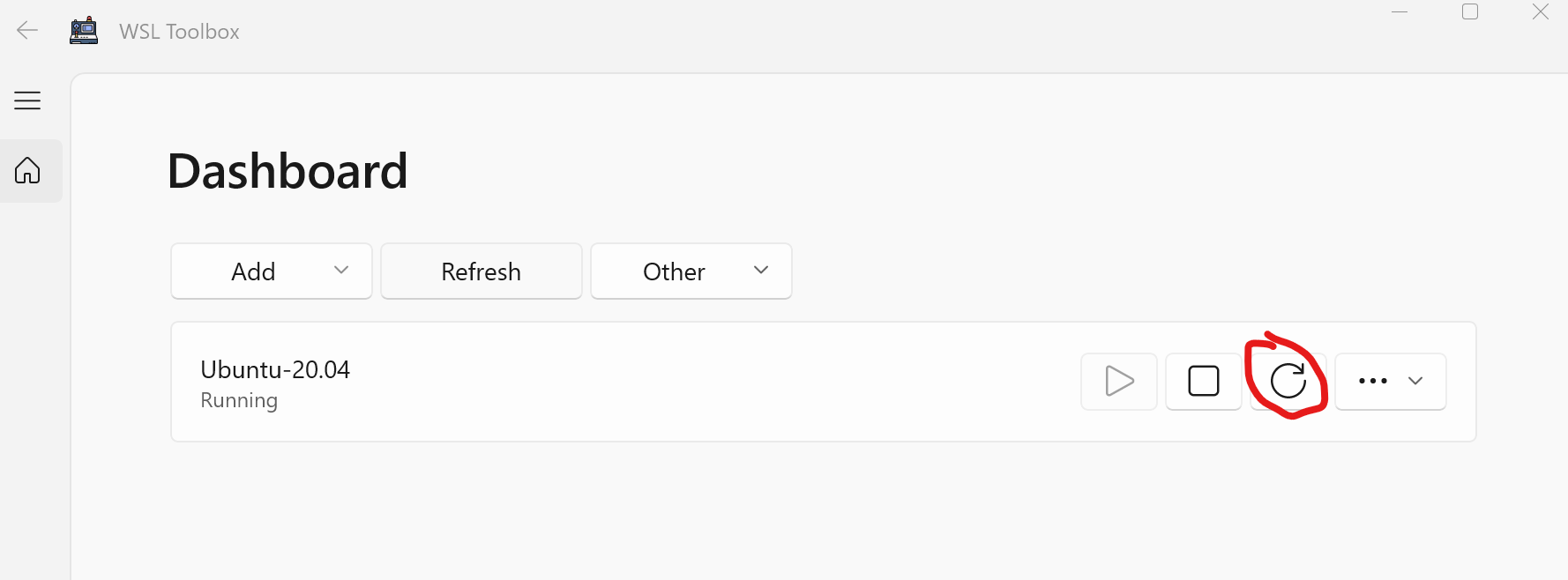Minimize the WSL Toolbox window

[1400, 12]
